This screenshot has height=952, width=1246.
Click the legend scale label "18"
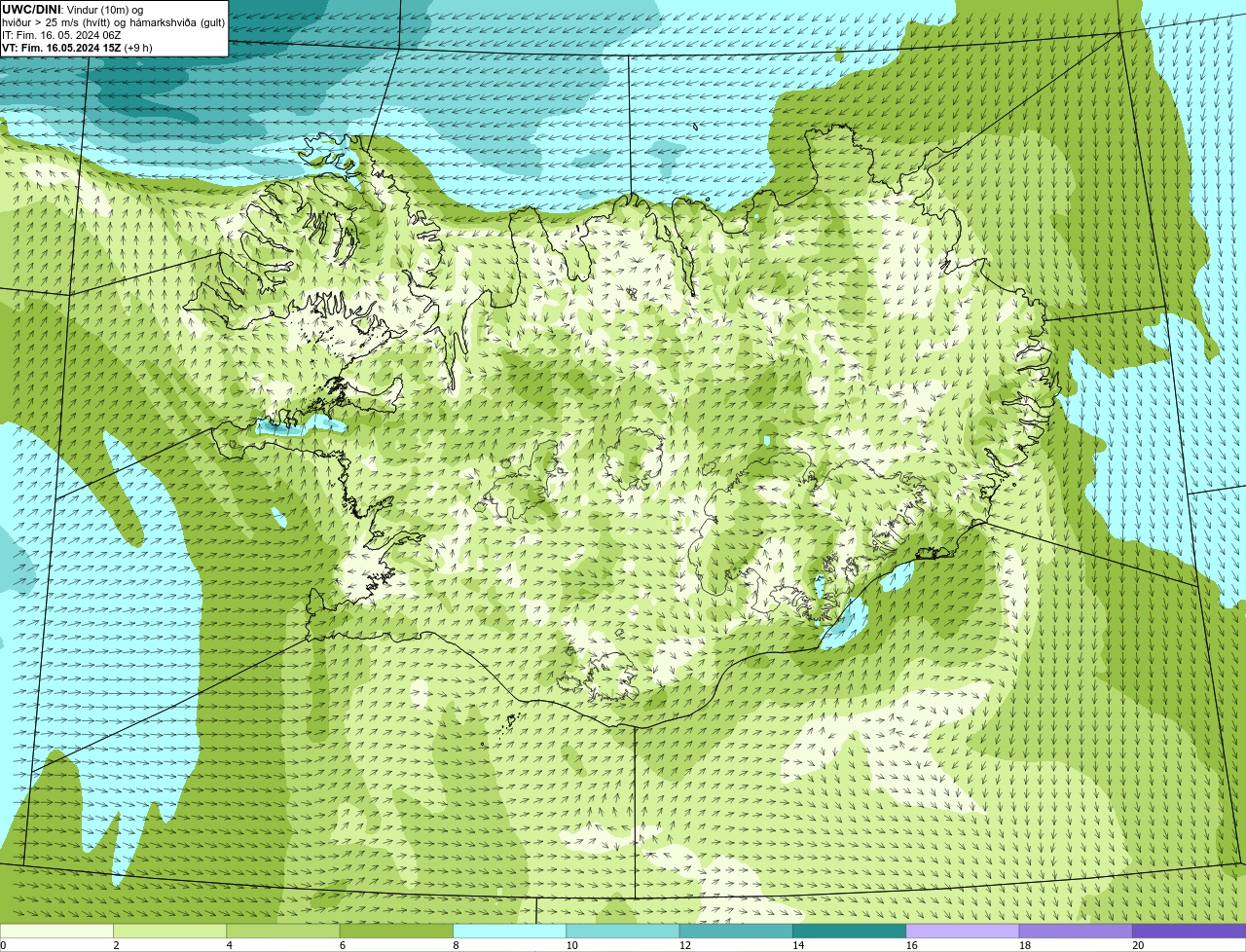pos(1024,945)
